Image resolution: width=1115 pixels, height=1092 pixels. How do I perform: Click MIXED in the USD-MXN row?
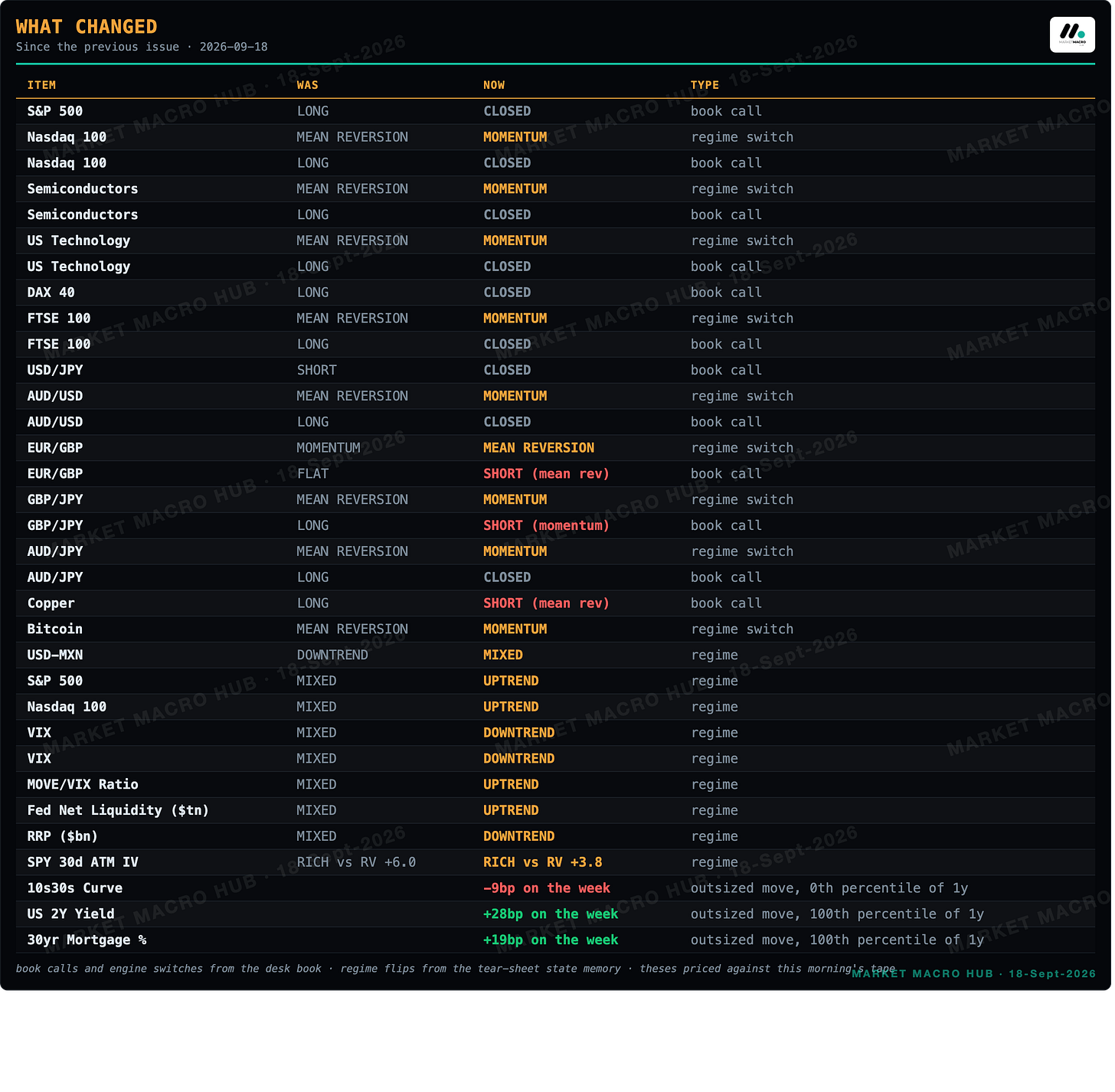pos(503,655)
